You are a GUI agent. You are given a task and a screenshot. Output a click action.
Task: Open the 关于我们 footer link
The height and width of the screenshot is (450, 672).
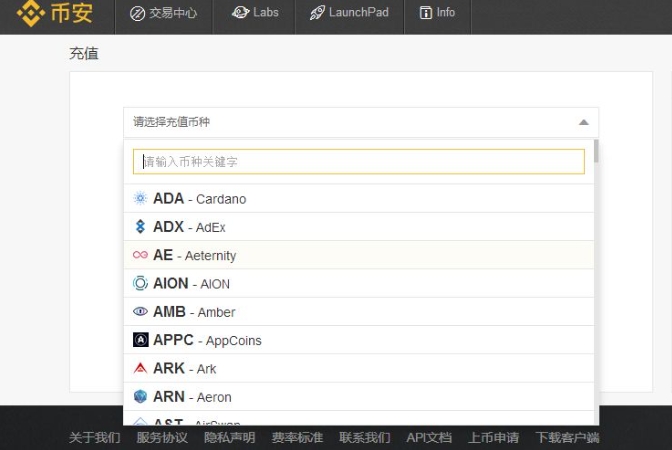tap(94, 438)
